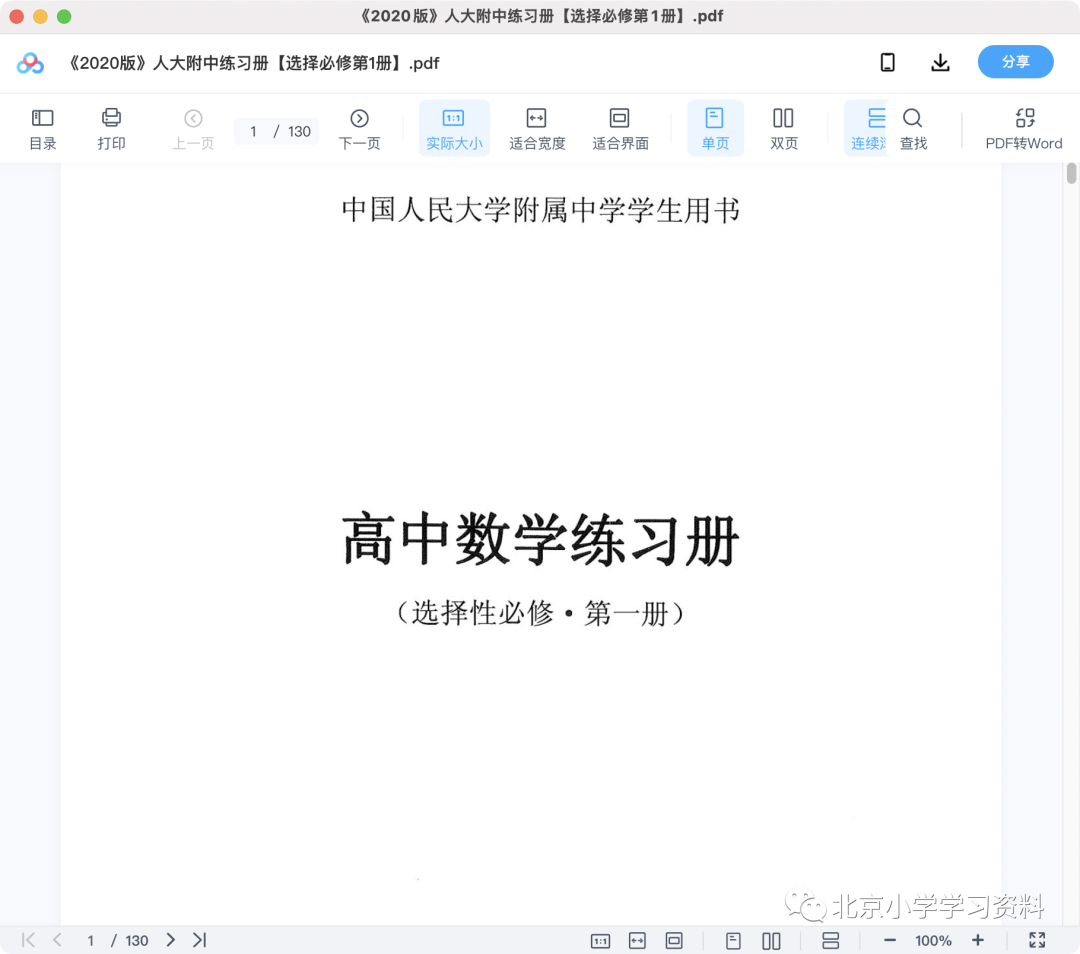
Task: Select 实际大小 actual size view
Action: point(454,129)
